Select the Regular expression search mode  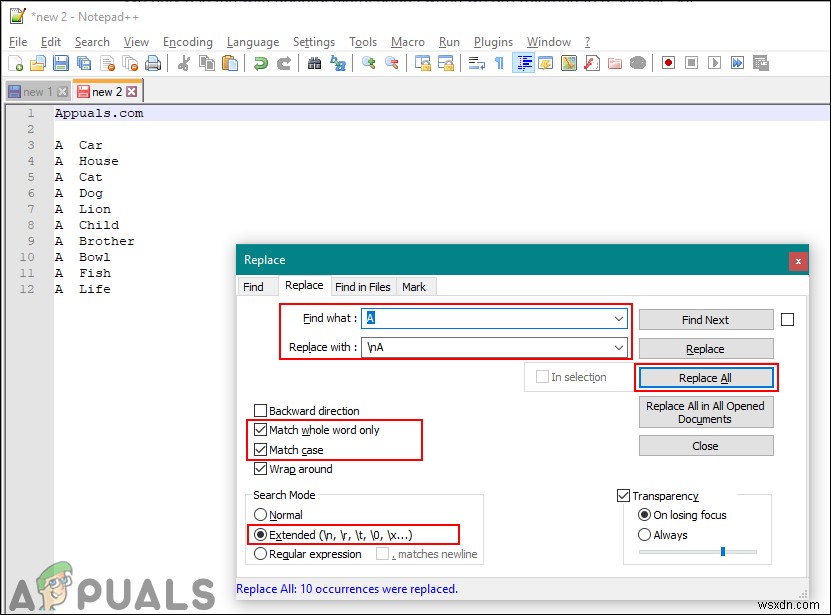(x=262, y=553)
